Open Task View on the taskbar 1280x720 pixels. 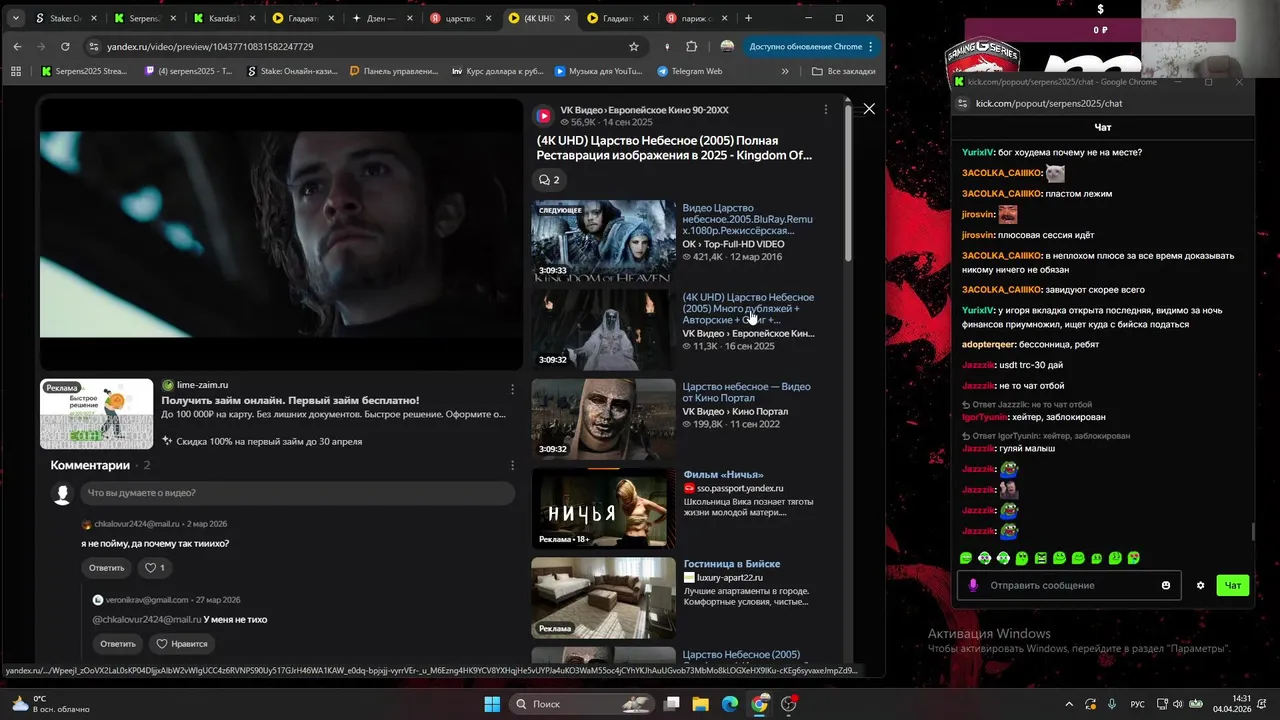tap(672, 704)
